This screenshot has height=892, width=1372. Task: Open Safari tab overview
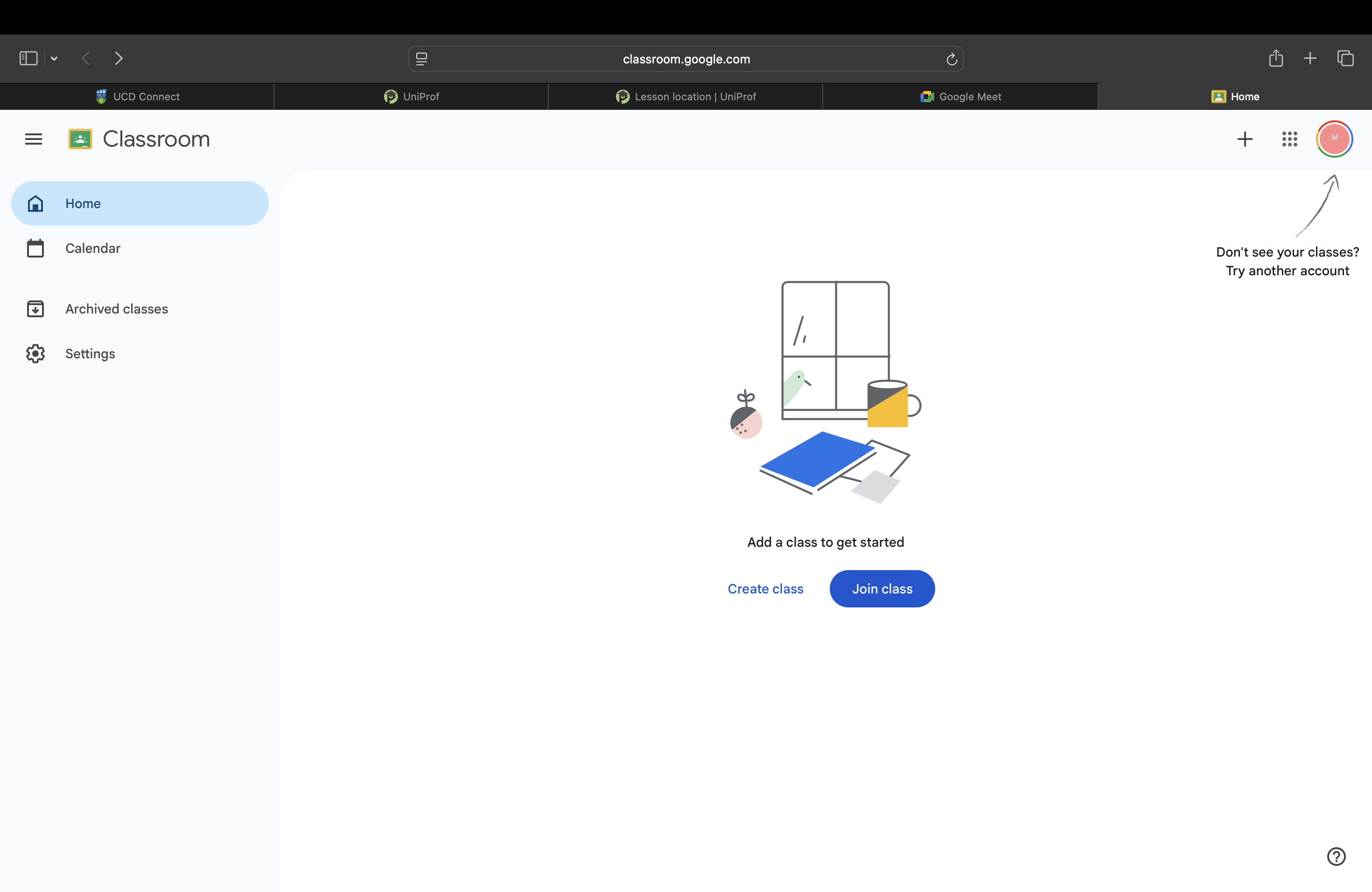point(1345,58)
